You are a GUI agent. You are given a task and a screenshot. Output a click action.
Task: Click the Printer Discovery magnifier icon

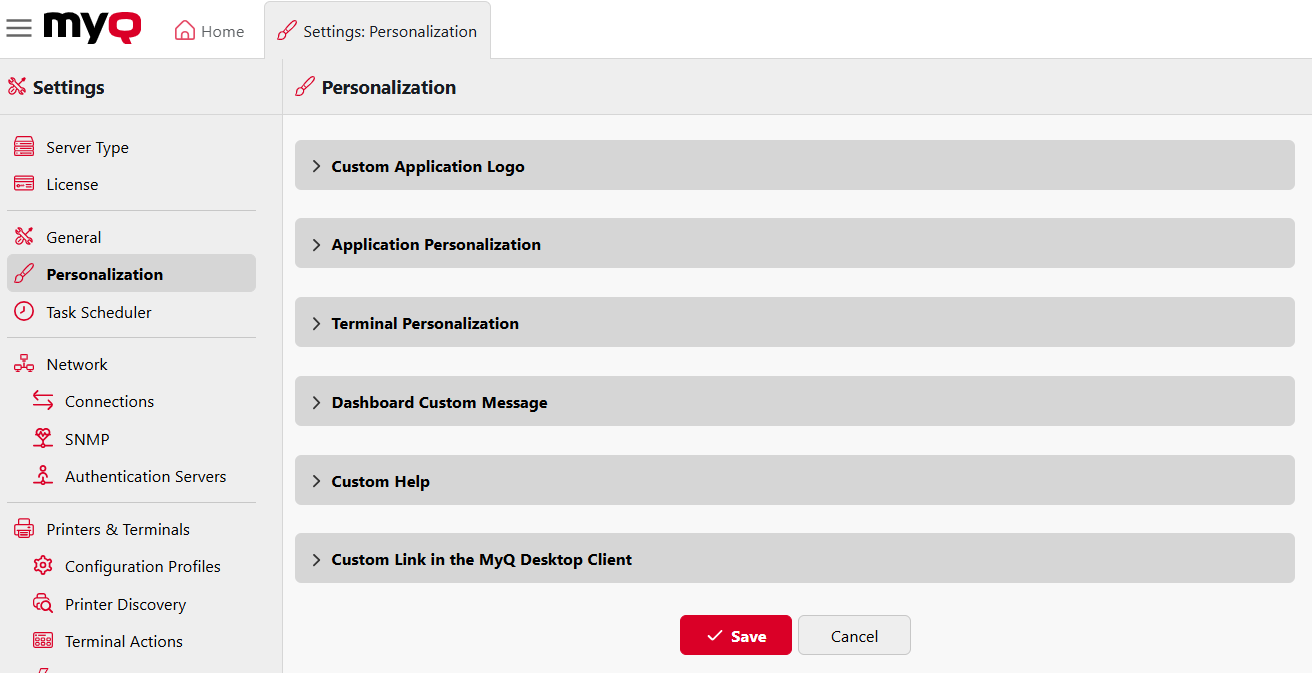(43, 603)
